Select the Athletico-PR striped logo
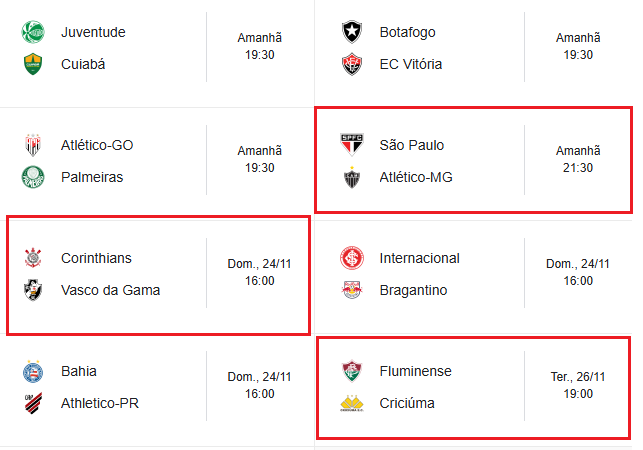 point(33,403)
